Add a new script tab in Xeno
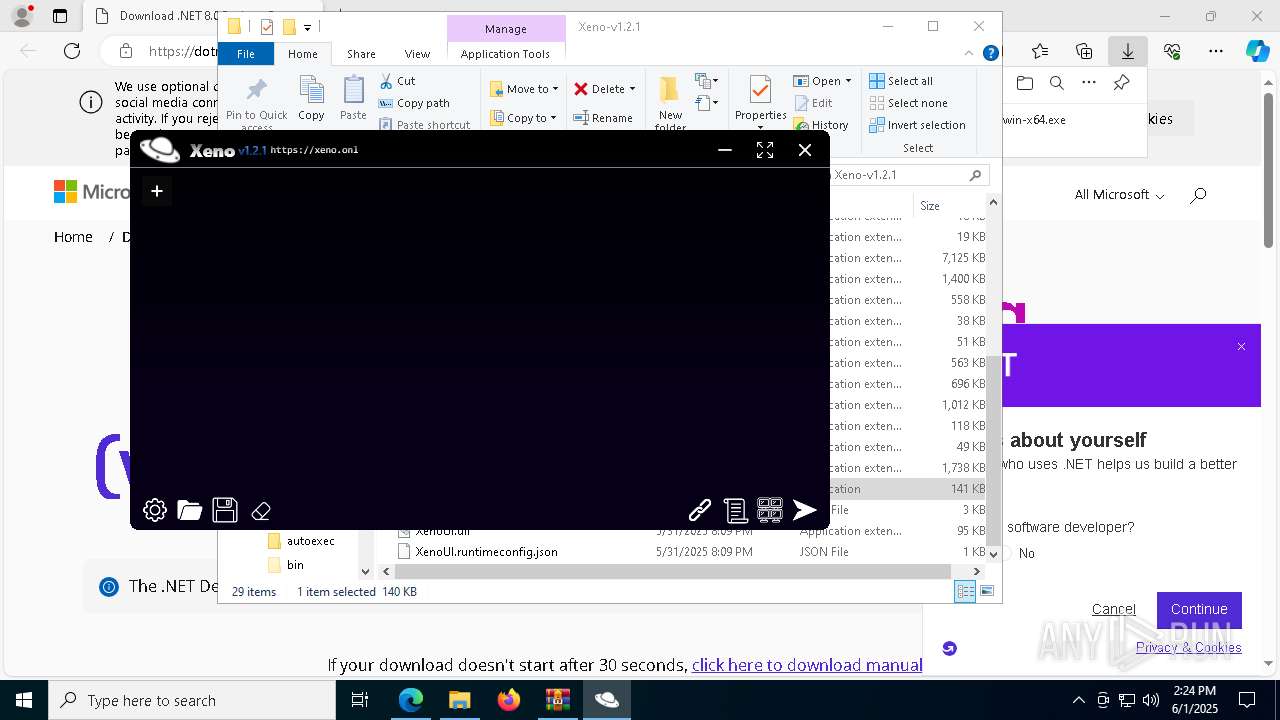The width and height of the screenshot is (1280, 720). tap(157, 190)
